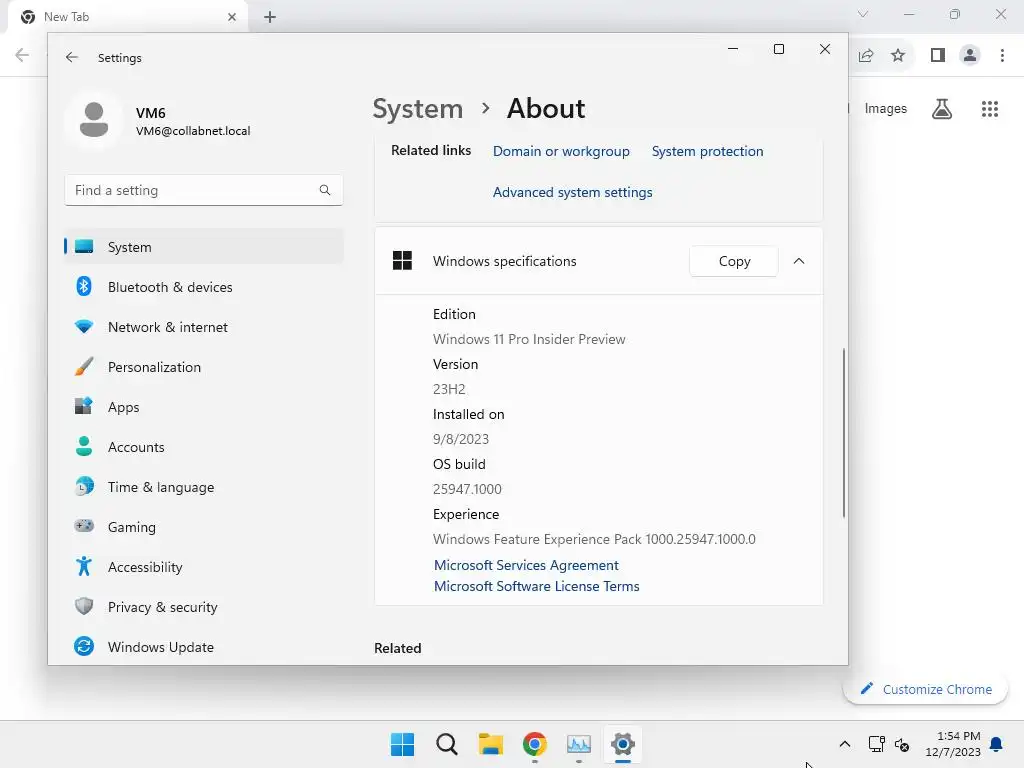Click the muted volume tray icon
Viewport: 1024px width, 768px height.
pos(902,744)
